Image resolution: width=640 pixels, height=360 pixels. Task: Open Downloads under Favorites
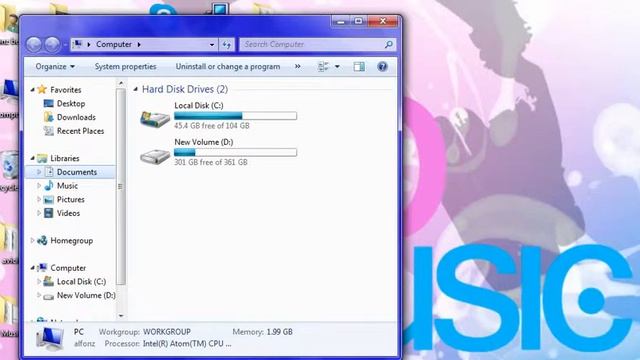click(x=76, y=117)
